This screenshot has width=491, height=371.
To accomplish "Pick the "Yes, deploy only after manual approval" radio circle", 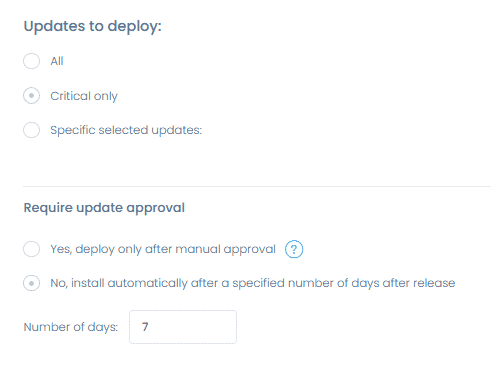I will tap(32, 249).
